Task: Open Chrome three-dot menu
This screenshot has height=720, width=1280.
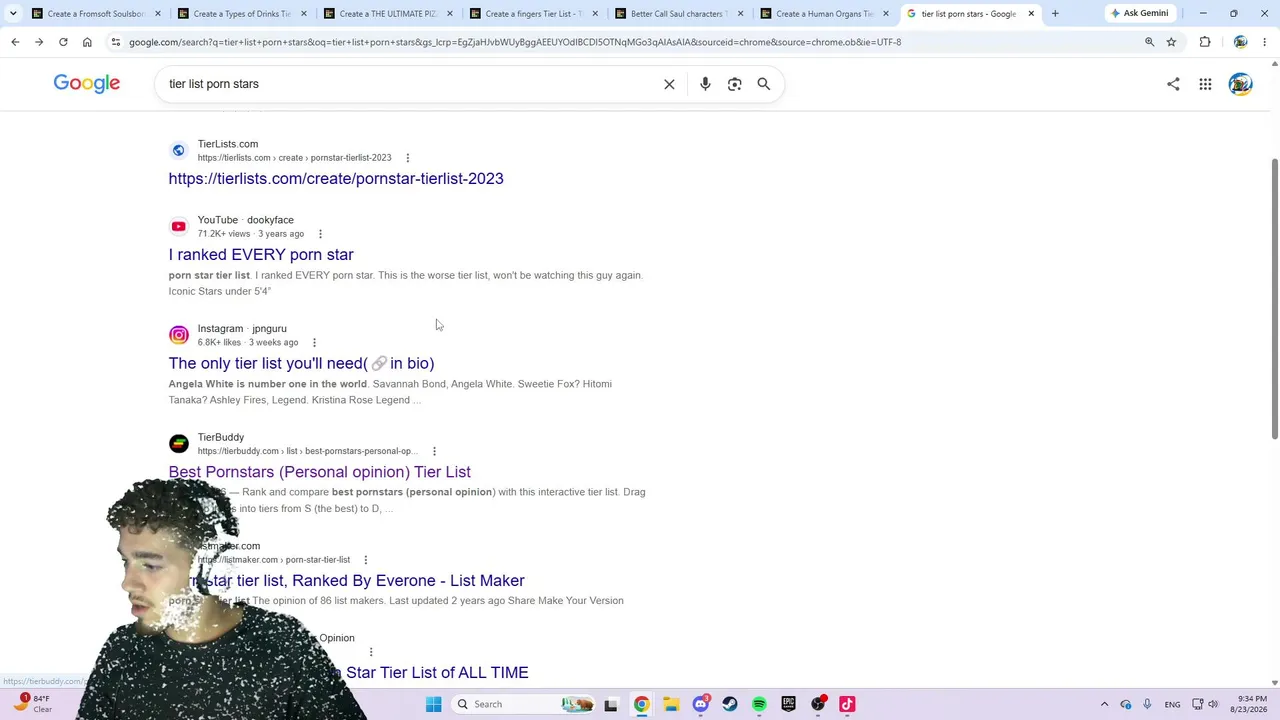Action: tap(1265, 42)
